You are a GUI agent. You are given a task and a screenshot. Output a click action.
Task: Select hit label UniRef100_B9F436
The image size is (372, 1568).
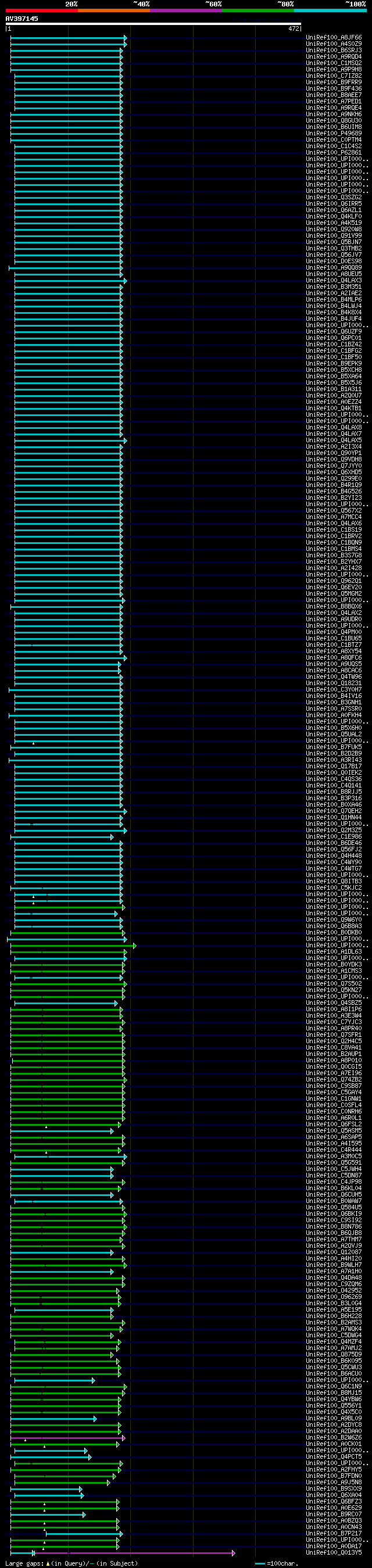point(334,89)
